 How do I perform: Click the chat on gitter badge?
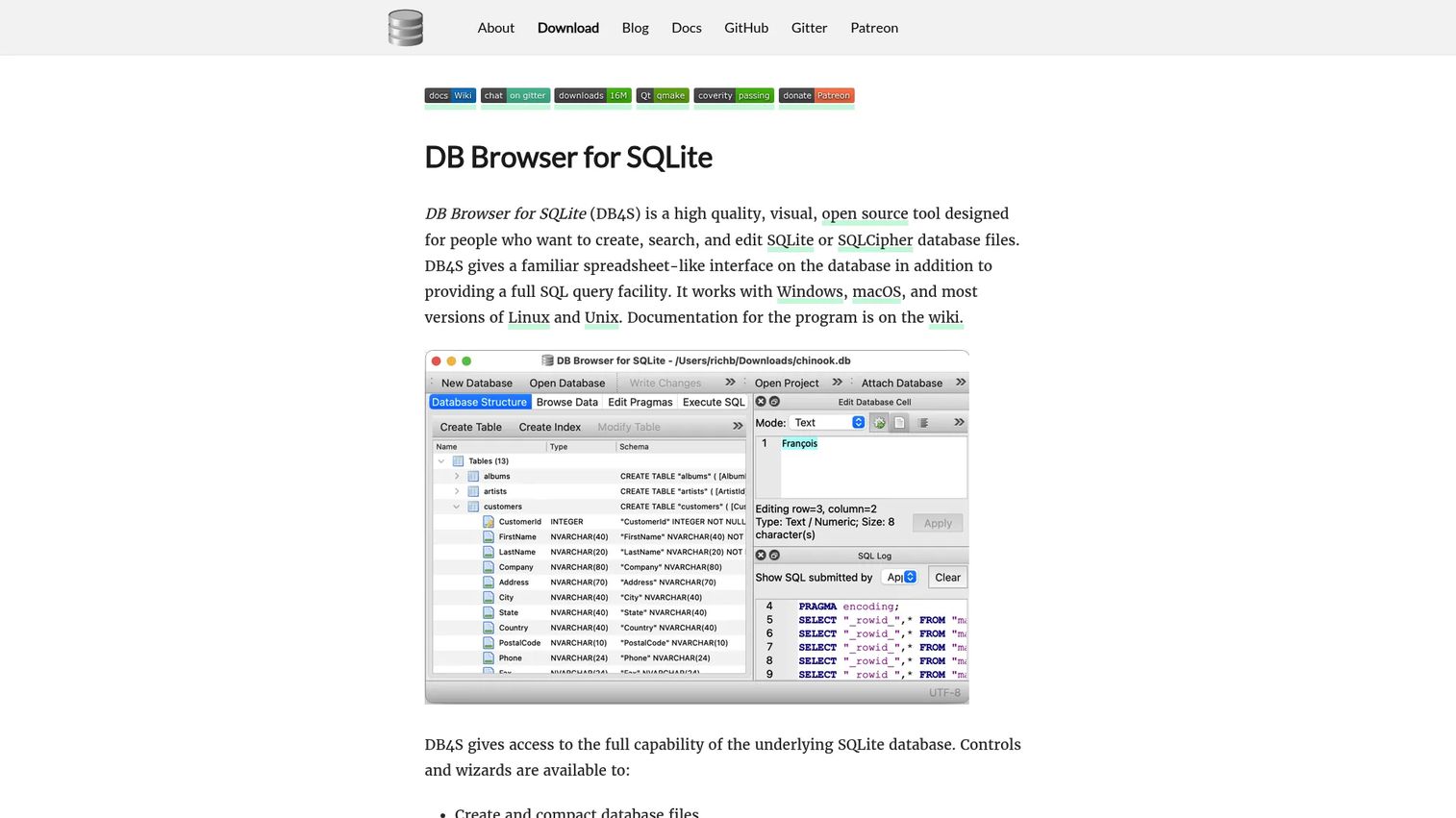[x=515, y=96]
